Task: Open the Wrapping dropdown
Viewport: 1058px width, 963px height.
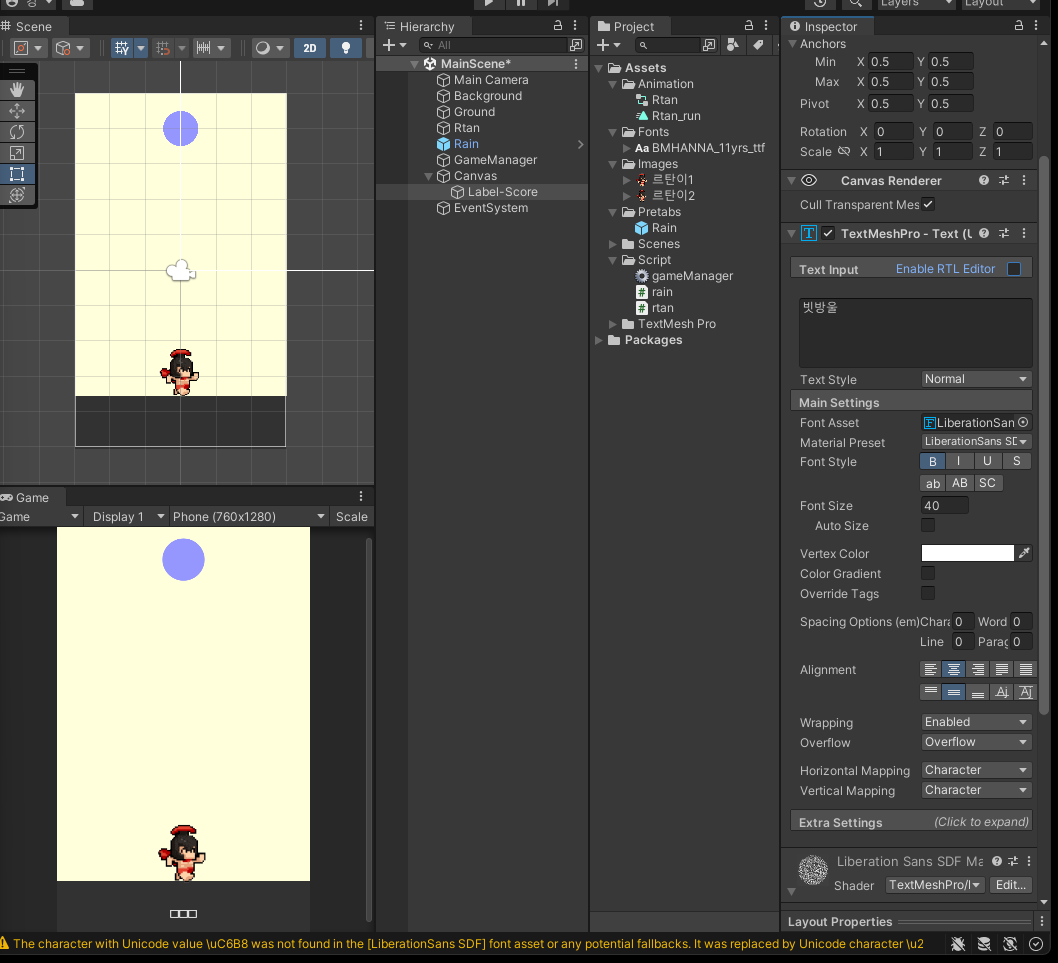Action: [976, 722]
